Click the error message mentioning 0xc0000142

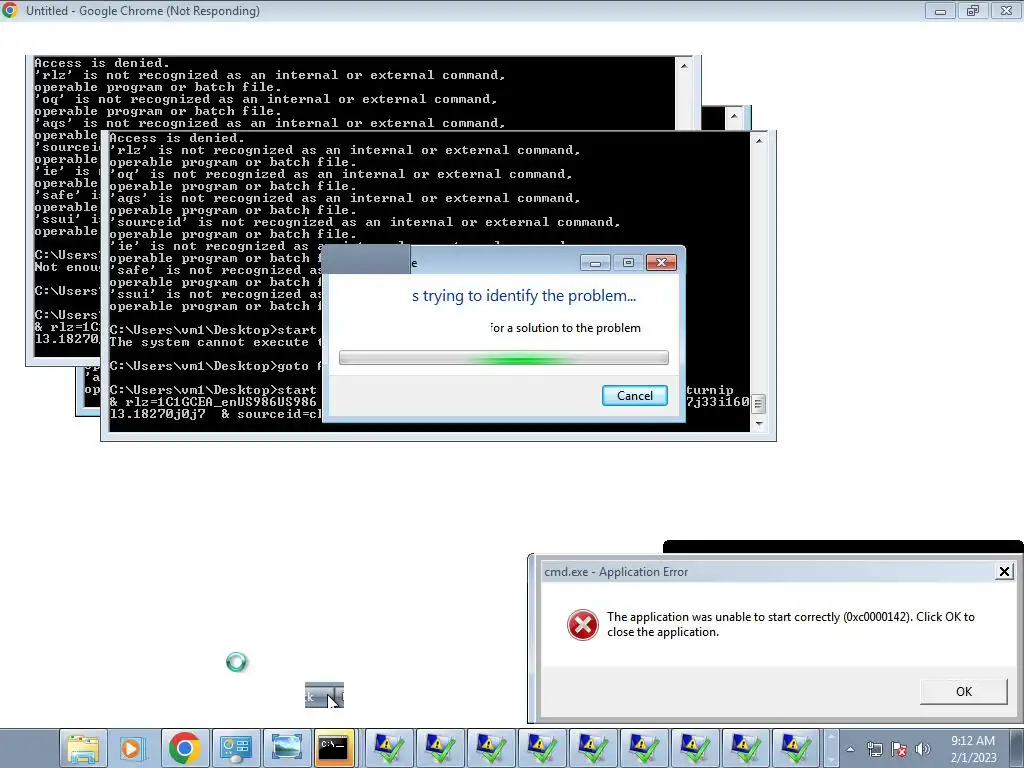click(790, 624)
